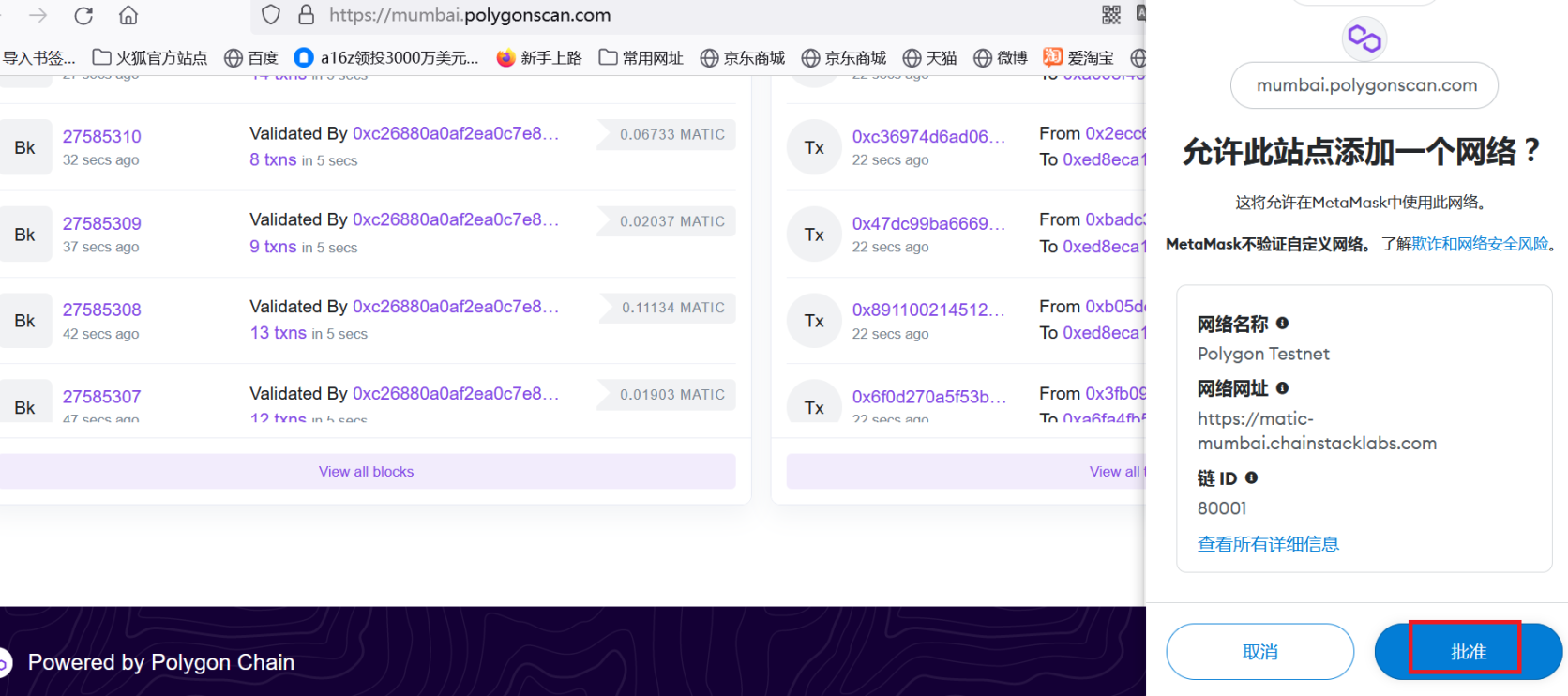Viewport: 1568px width, 696px height.
Task: Click info icon next to 网络名称
Action: click(x=1282, y=324)
